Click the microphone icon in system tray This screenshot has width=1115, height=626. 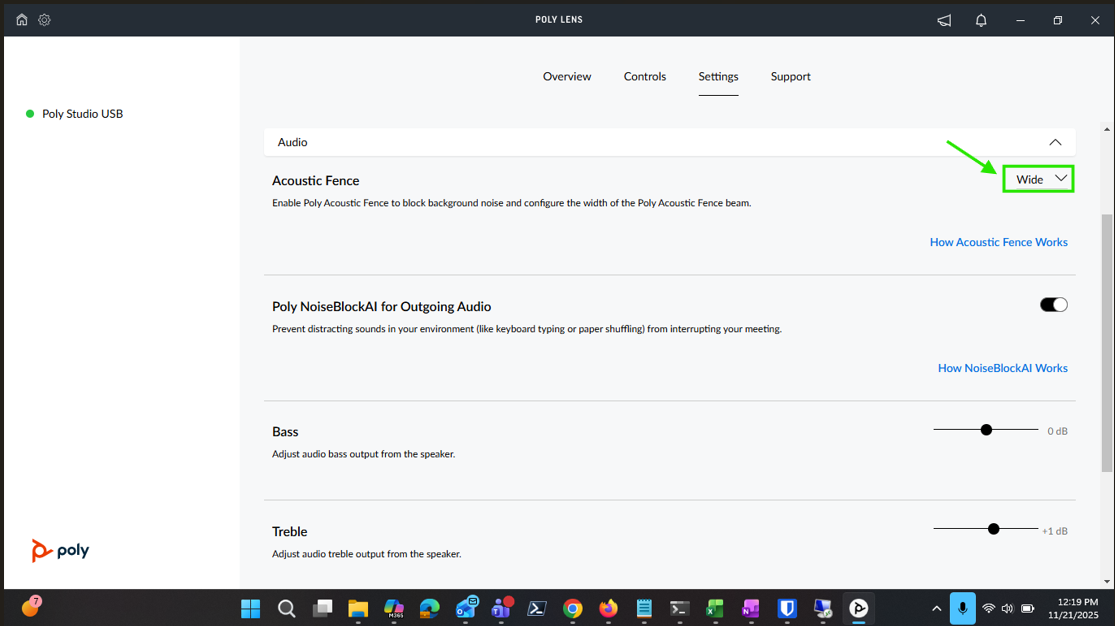[x=962, y=608]
